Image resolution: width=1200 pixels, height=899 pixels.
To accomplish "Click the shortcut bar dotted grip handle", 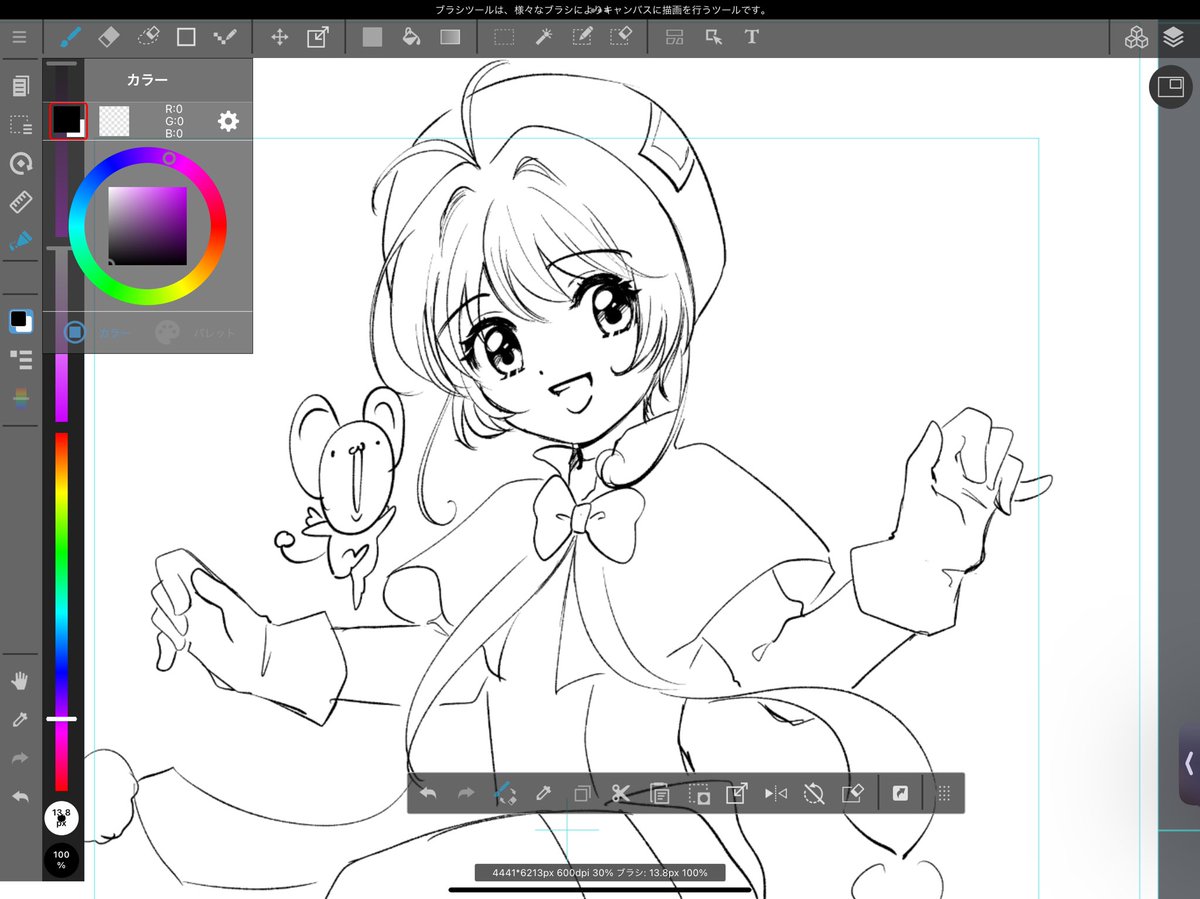I will tap(944, 794).
